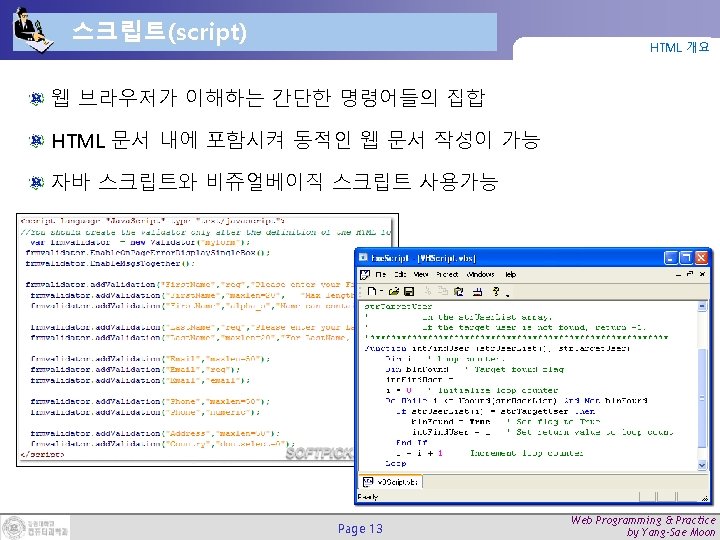Click 'by Yang-Sae Moon' footer text
Viewport: 720px width, 540px height.
click(x=671, y=532)
